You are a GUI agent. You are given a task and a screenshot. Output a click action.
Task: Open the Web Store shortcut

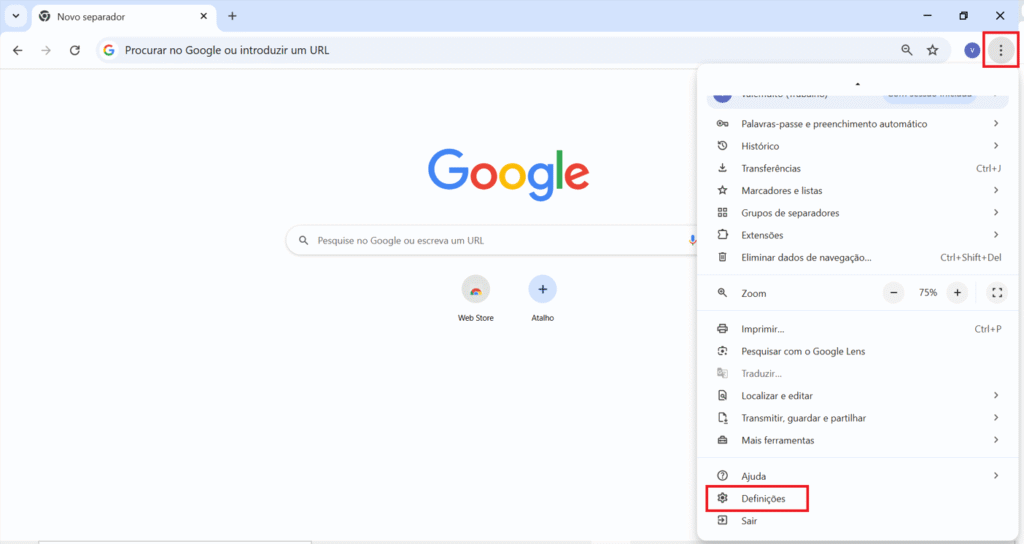[x=475, y=298]
